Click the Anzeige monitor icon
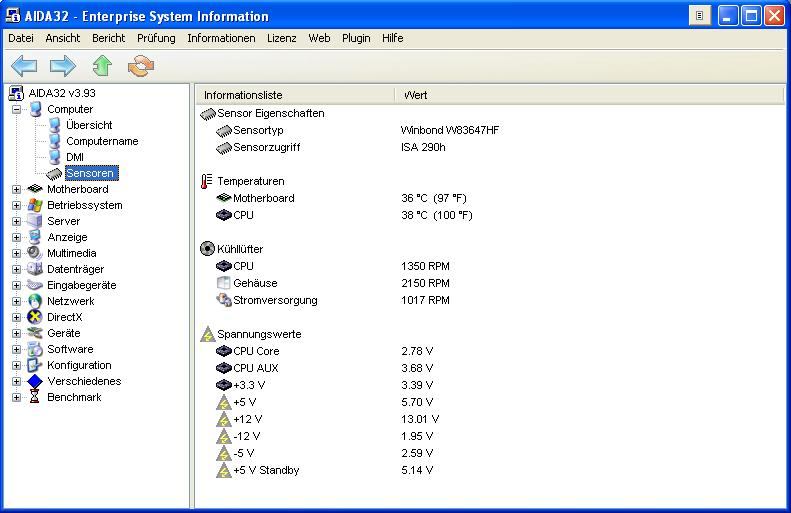791x513 pixels. point(35,237)
